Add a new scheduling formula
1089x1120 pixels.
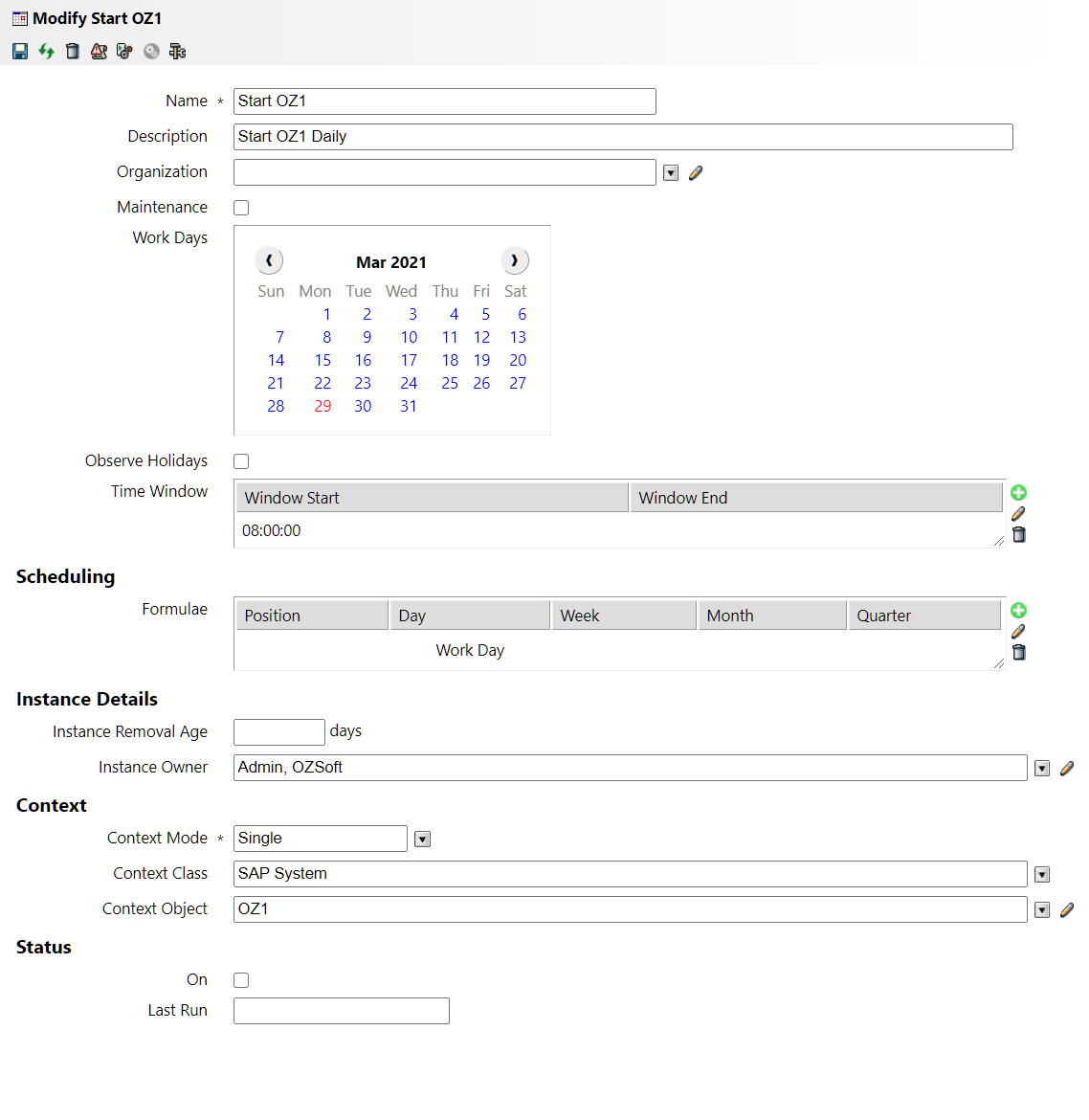pos(1018,610)
